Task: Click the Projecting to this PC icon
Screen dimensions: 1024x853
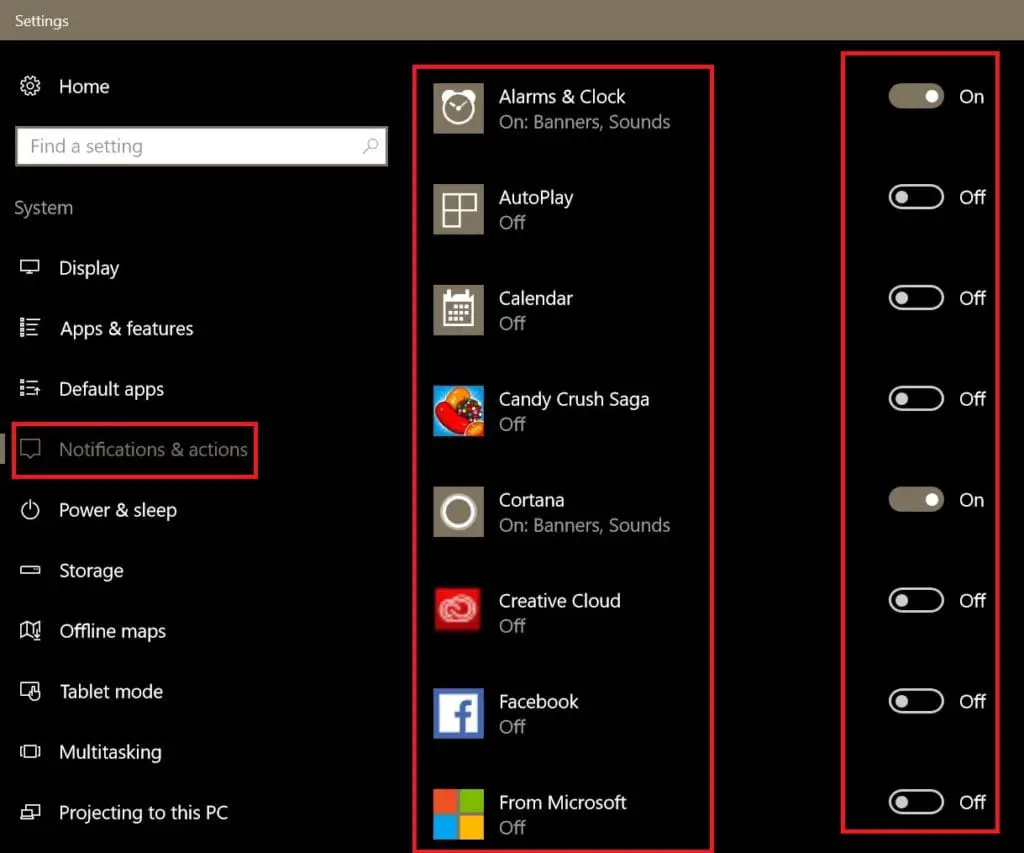Action: tap(30, 812)
